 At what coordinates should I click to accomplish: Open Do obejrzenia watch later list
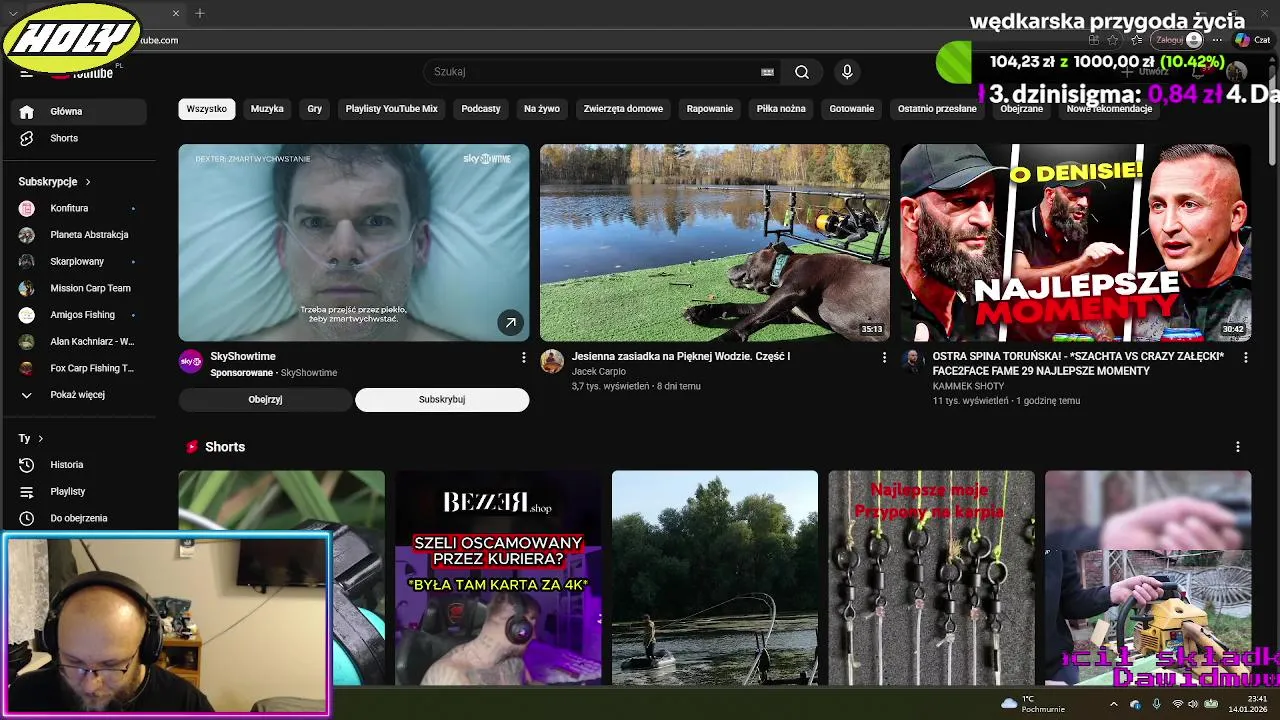pos(78,518)
